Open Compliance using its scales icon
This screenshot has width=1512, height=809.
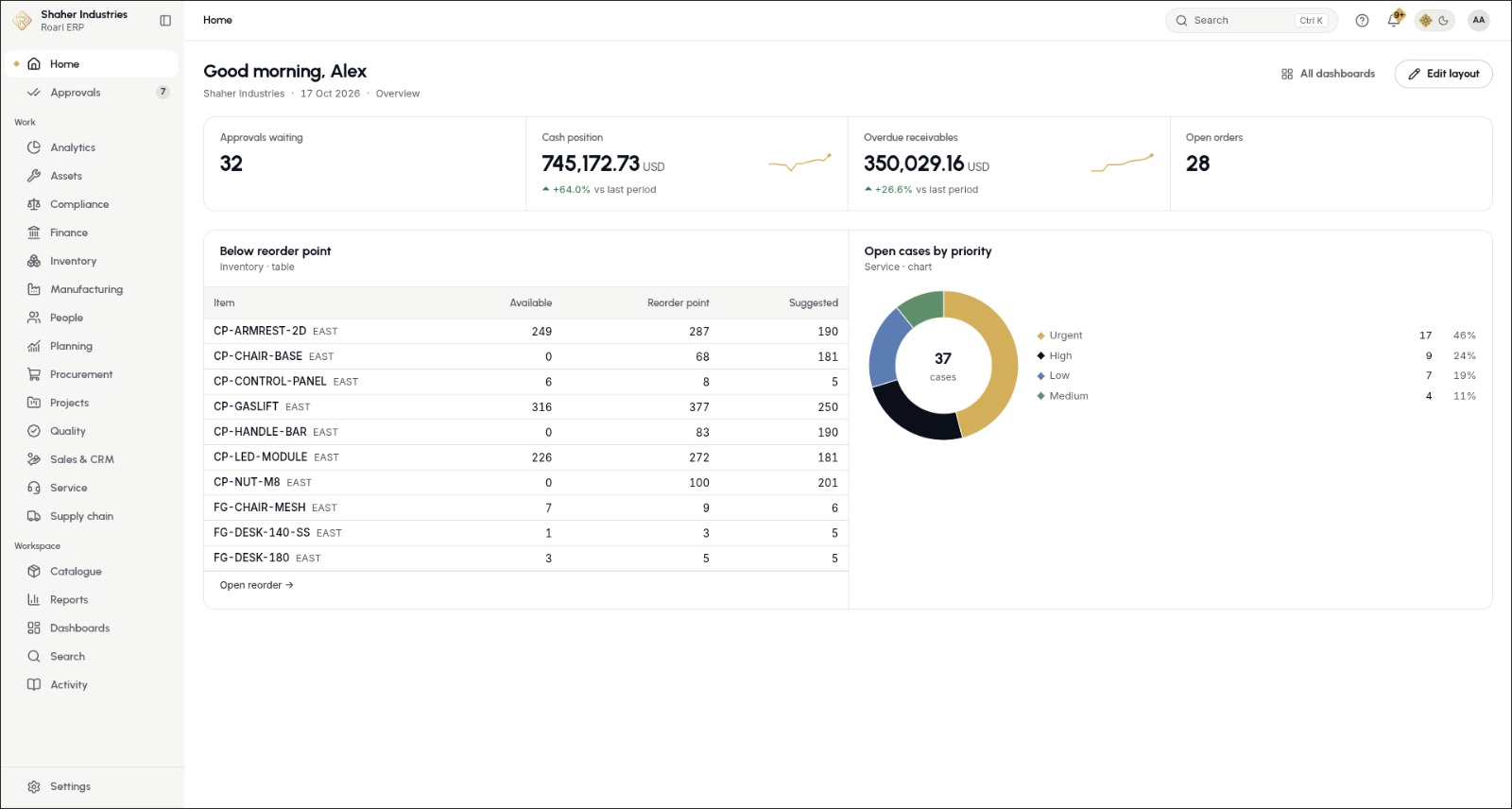pos(34,204)
